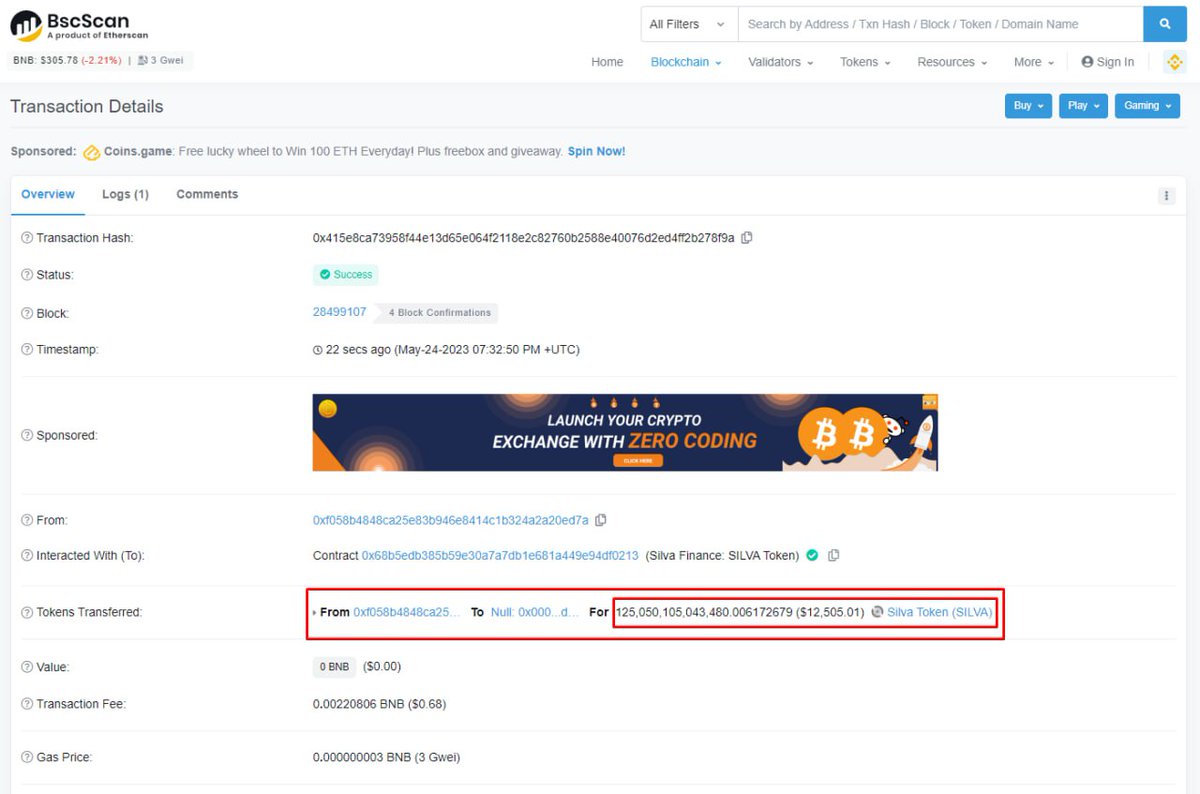Expand the Tokens menu
This screenshot has width=1200, height=794.
pos(865,62)
